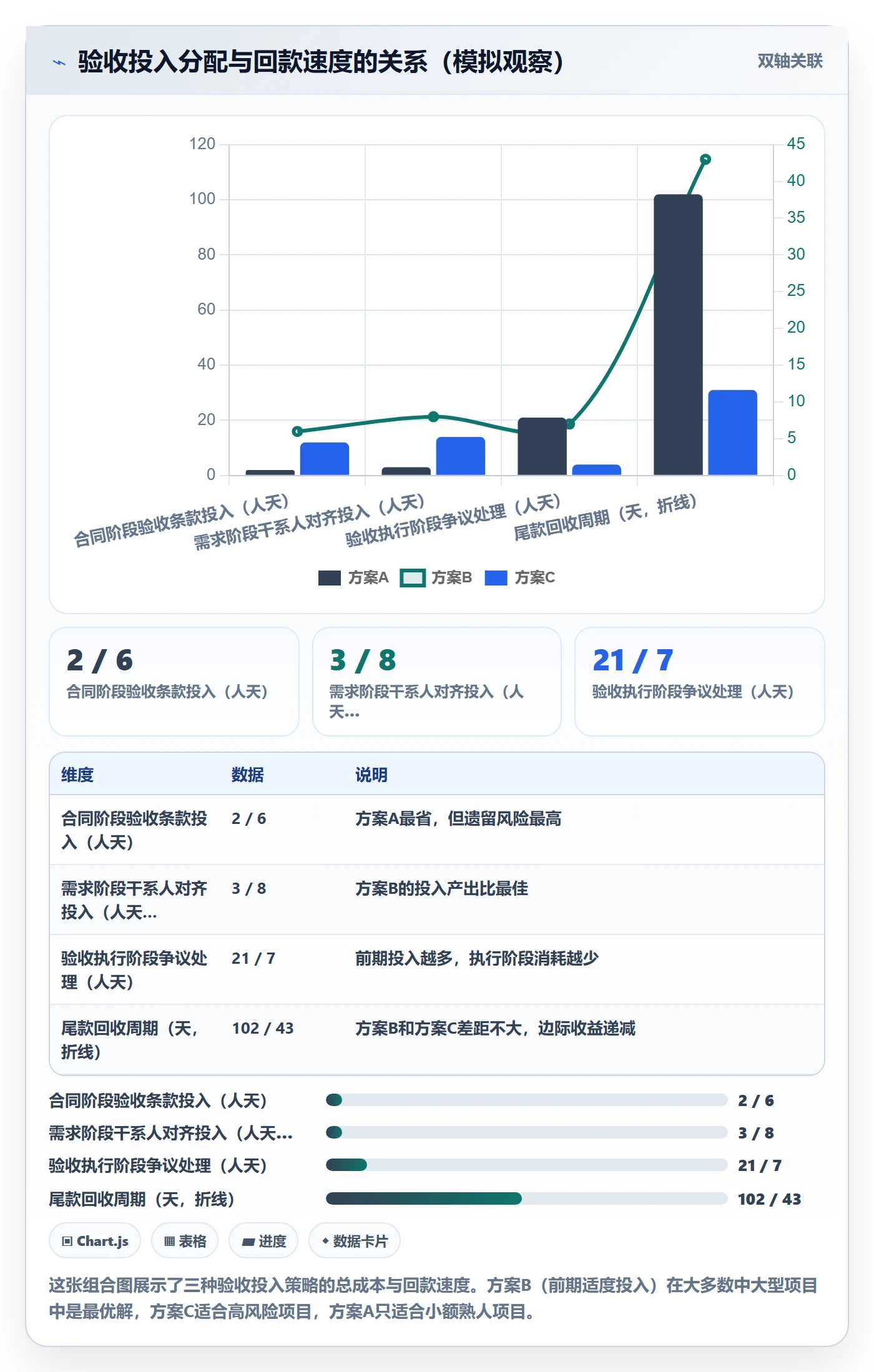Click the 方案B line point above 需求阶段 bars
The width and height of the screenshot is (874, 1372).
pyautogui.click(x=434, y=416)
